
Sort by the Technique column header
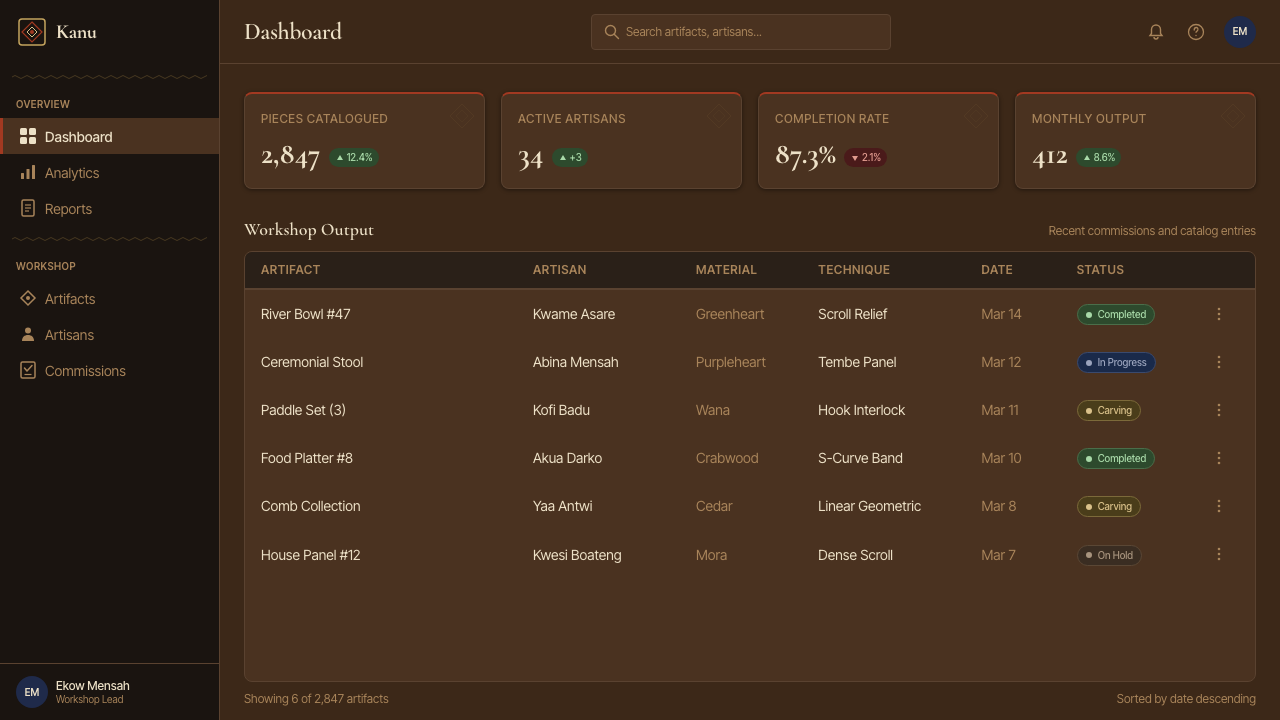pyautogui.click(x=854, y=270)
